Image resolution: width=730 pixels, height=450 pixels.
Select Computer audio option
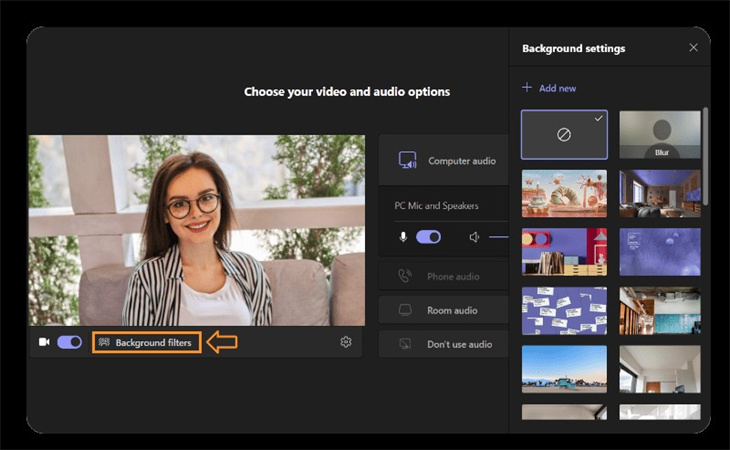[444, 160]
